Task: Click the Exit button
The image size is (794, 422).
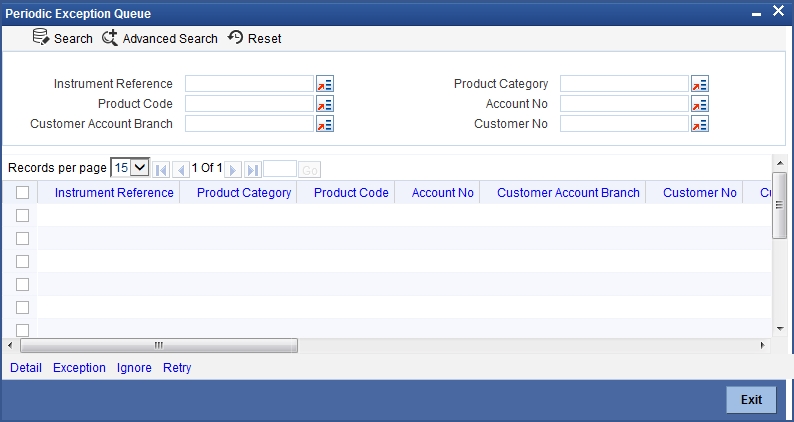Action: [x=751, y=400]
